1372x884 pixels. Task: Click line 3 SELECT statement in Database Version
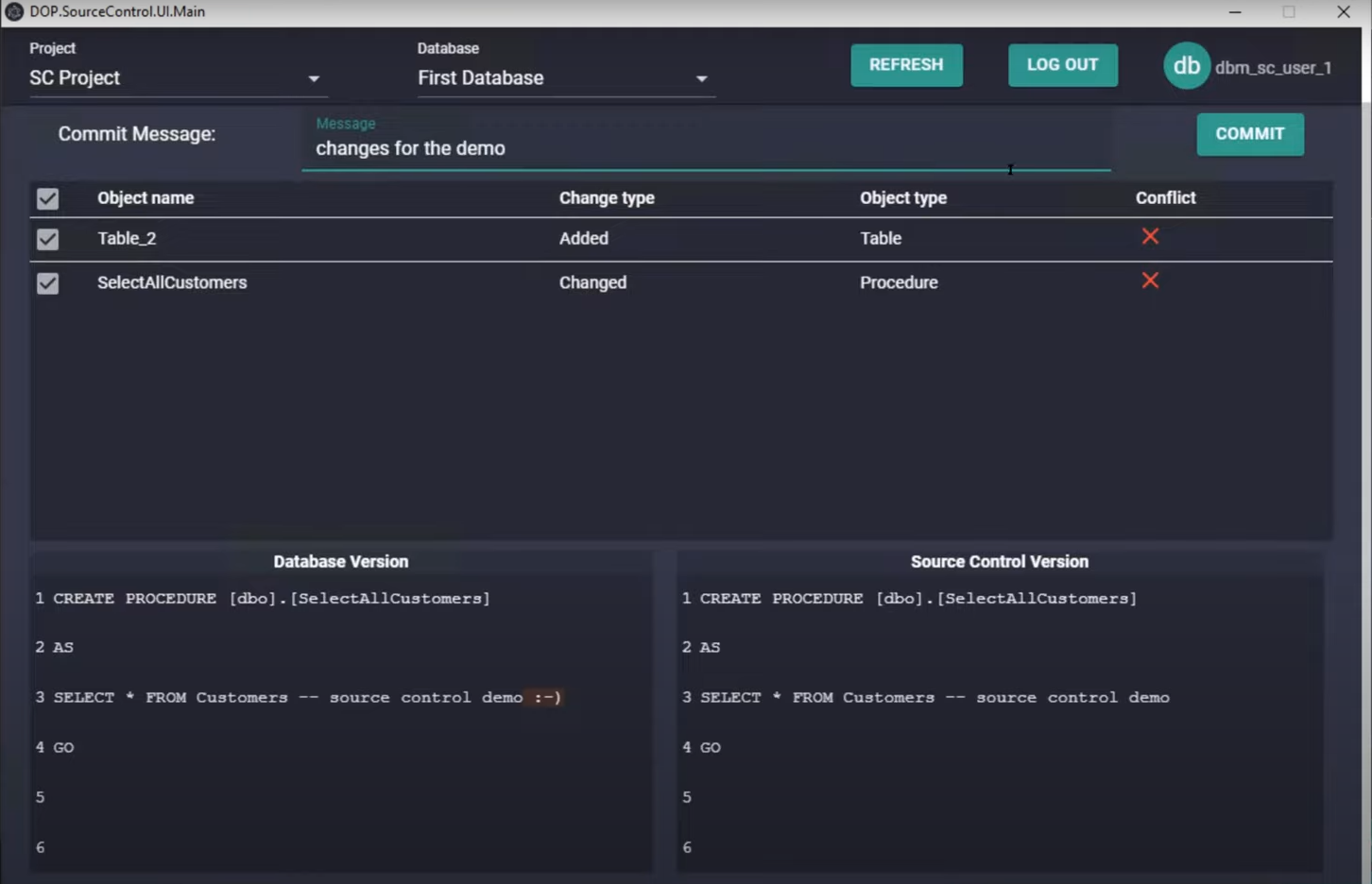click(x=307, y=698)
